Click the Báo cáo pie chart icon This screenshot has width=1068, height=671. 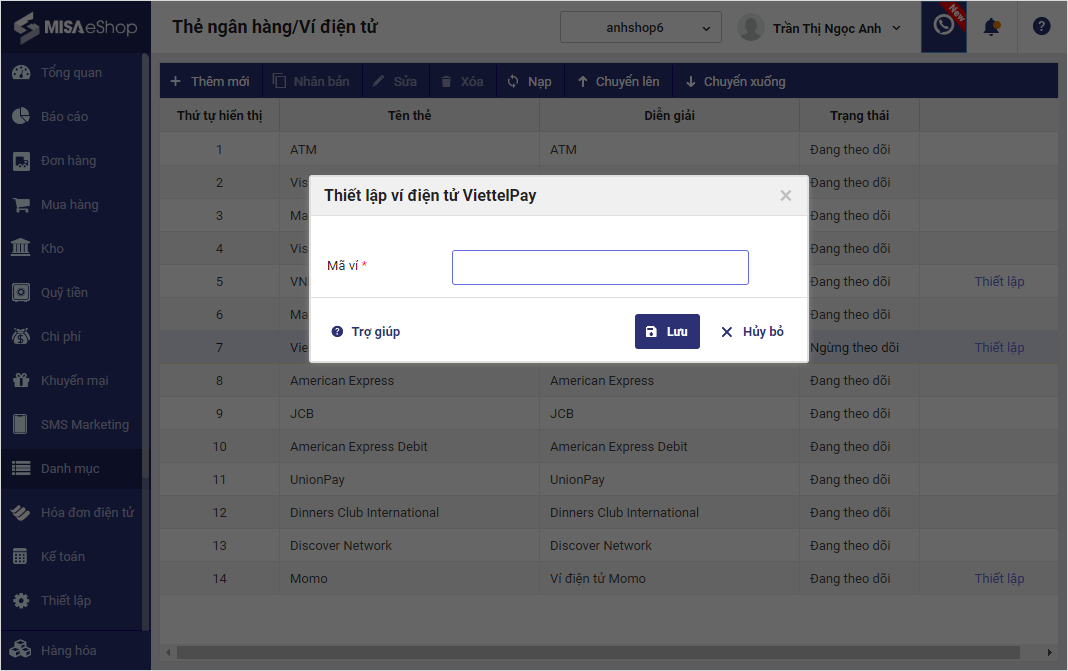[x=20, y=117]
